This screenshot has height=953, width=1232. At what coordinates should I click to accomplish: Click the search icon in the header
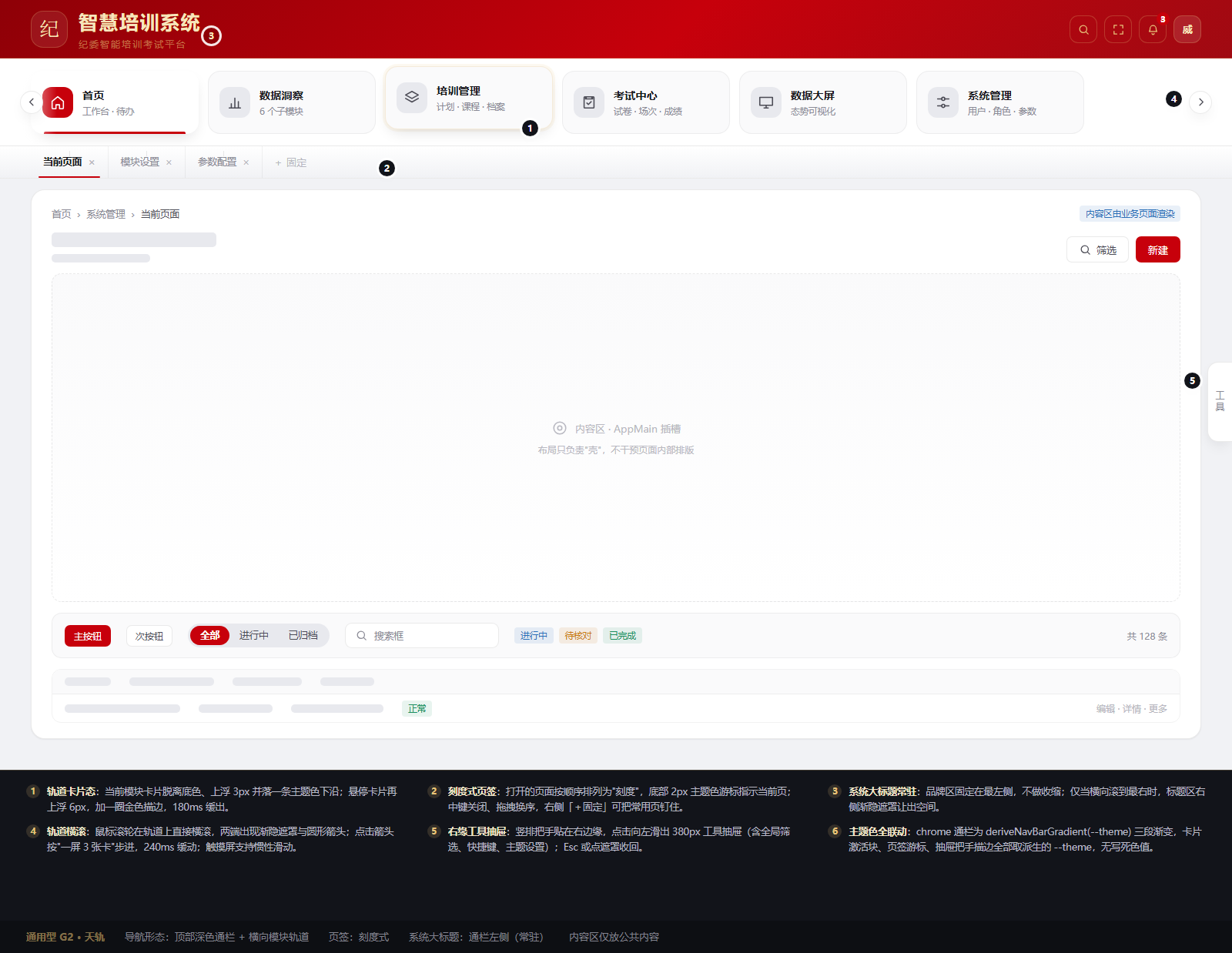click(1083, 29)
